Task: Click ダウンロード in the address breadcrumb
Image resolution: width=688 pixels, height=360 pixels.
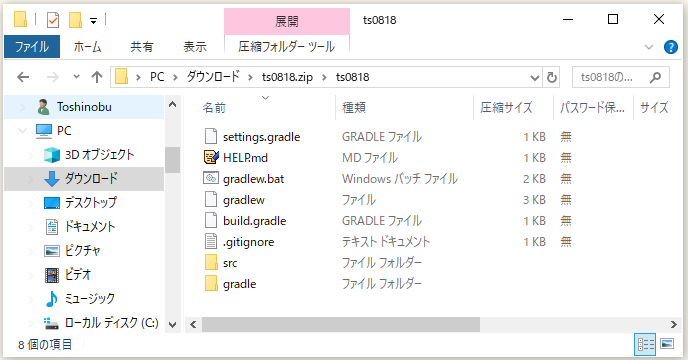Action: point(213,77)
